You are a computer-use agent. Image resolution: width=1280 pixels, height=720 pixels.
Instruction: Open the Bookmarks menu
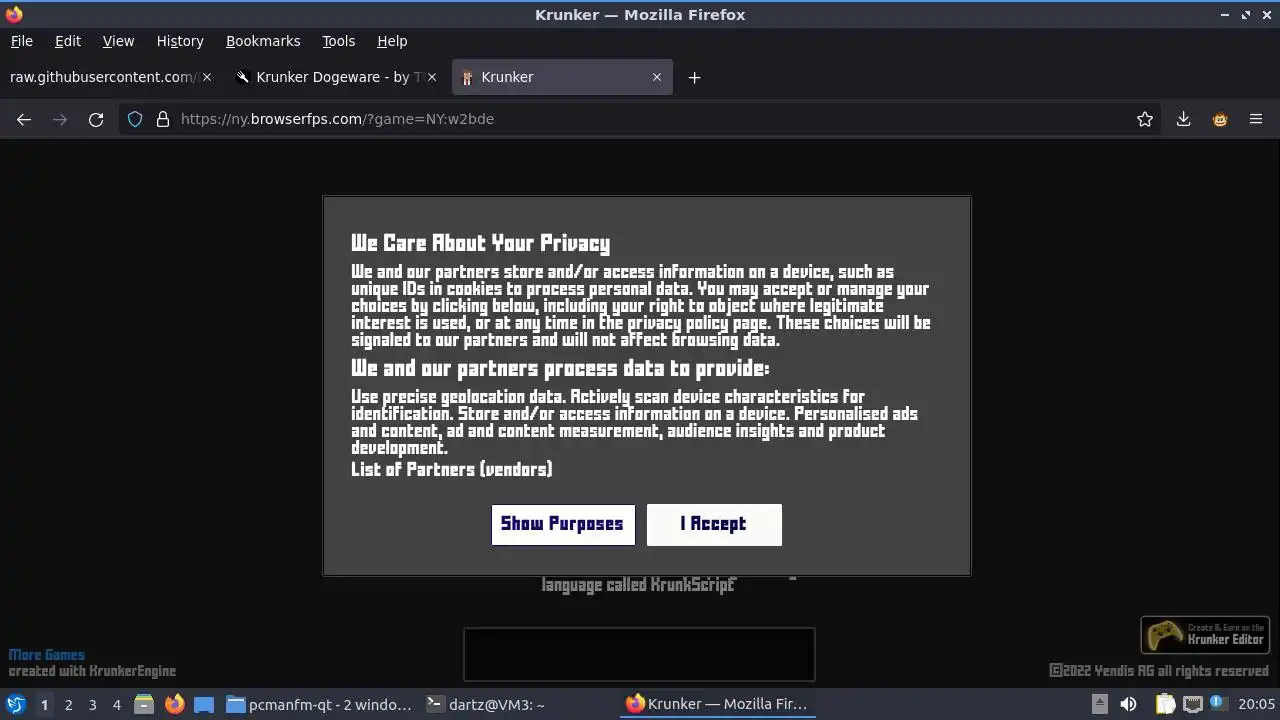pyautogui.click(x=263, y=41)
